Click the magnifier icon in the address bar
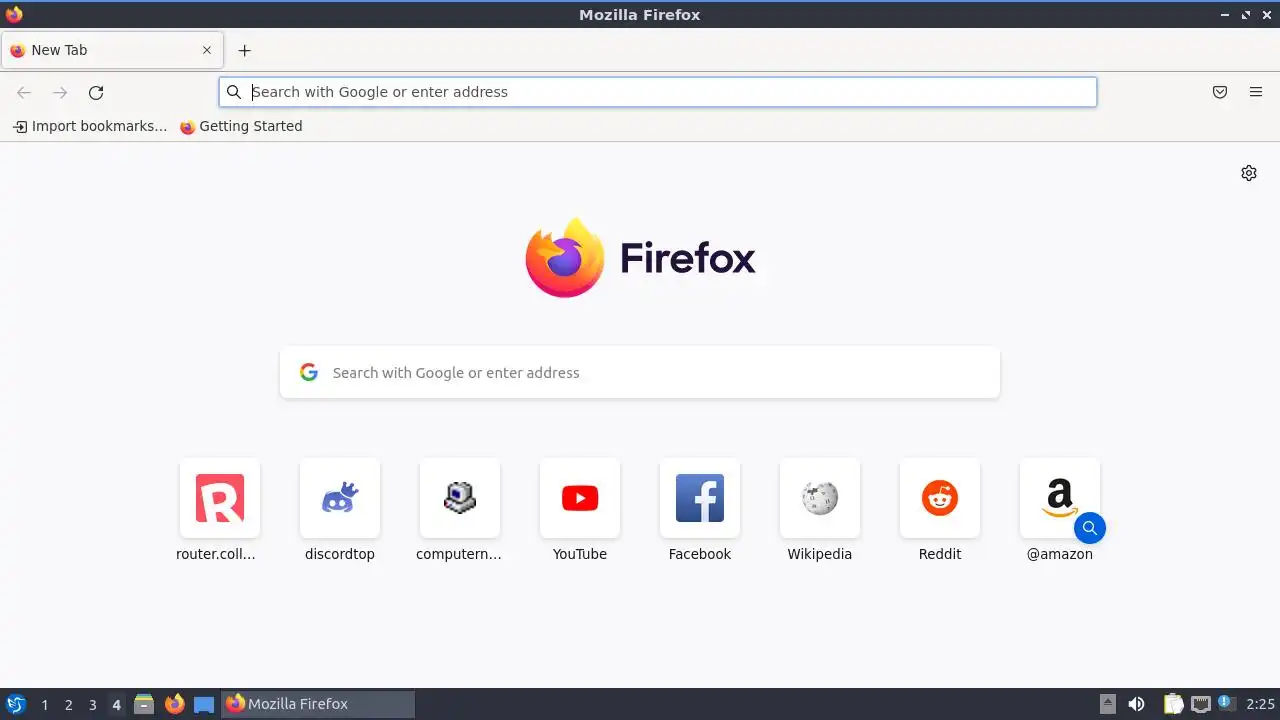 pos(234,92)
